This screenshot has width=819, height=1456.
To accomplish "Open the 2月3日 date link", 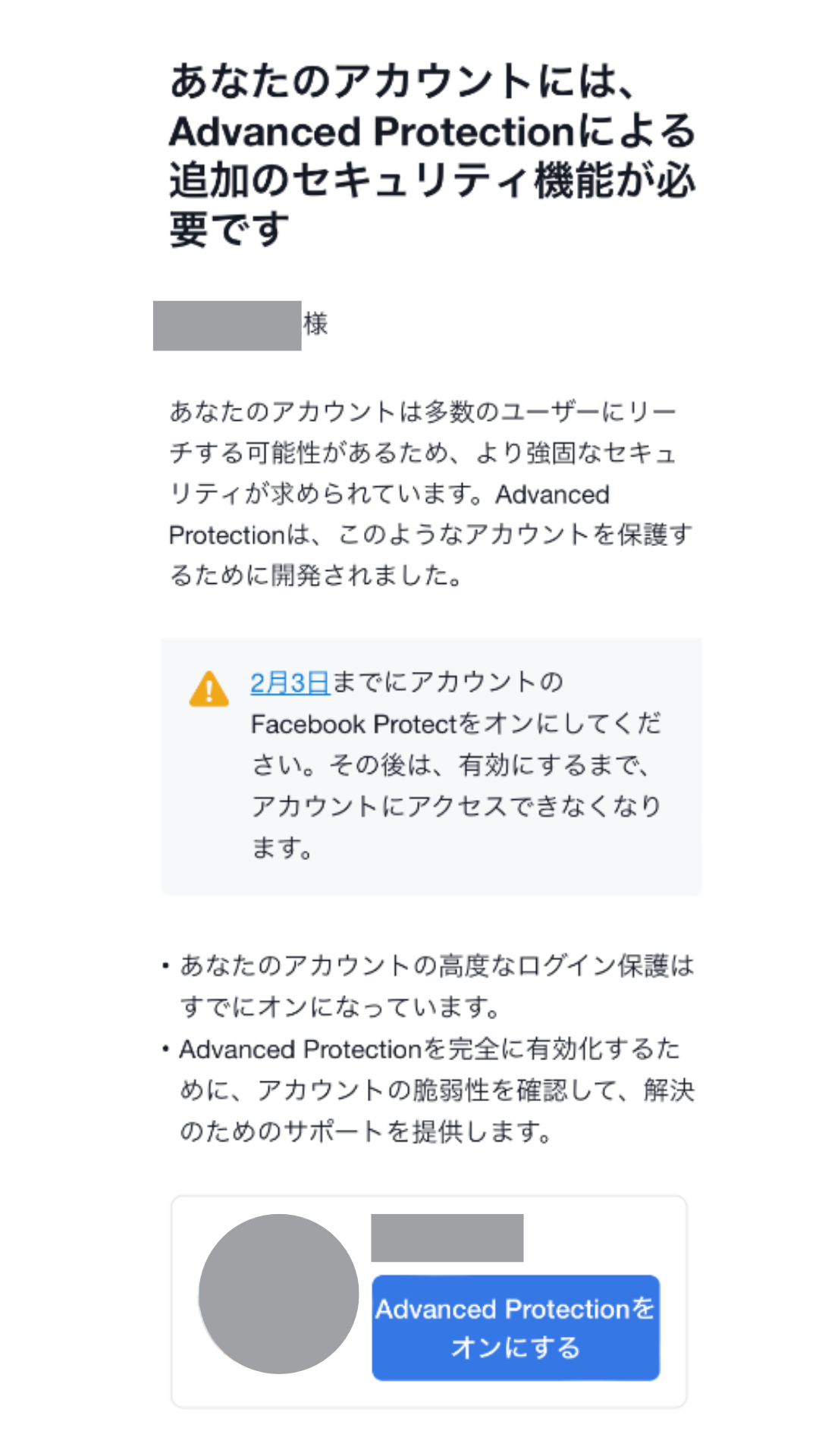I will 290,682.
